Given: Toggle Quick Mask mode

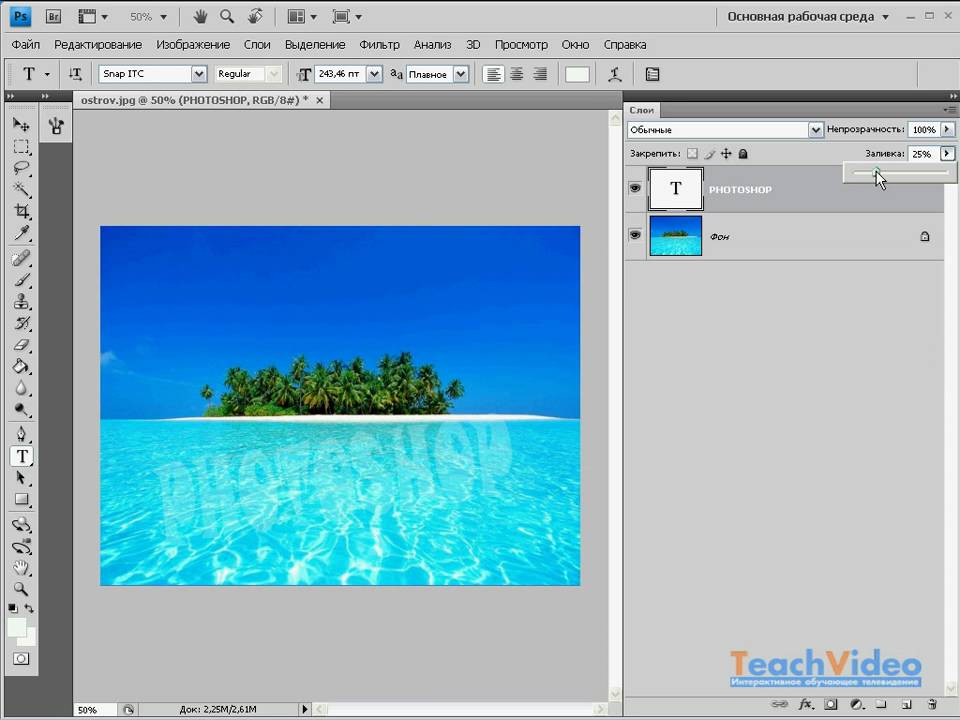Looking at the screenshot, I should tap(21, 659).
